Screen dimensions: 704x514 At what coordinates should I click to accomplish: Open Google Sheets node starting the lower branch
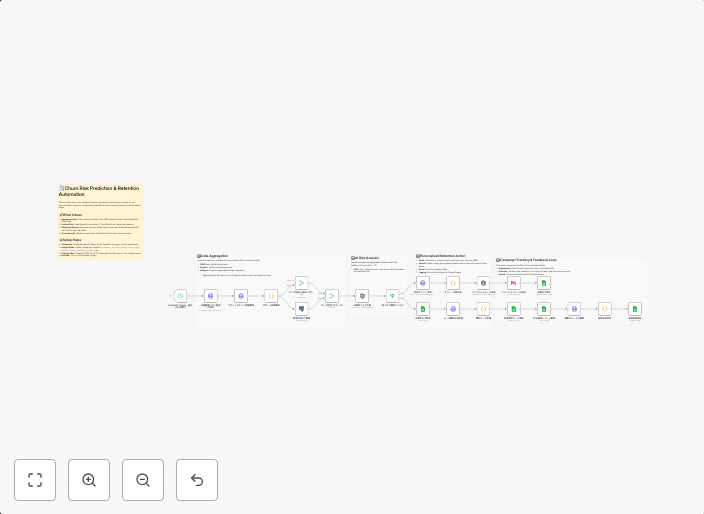(423, 309)
